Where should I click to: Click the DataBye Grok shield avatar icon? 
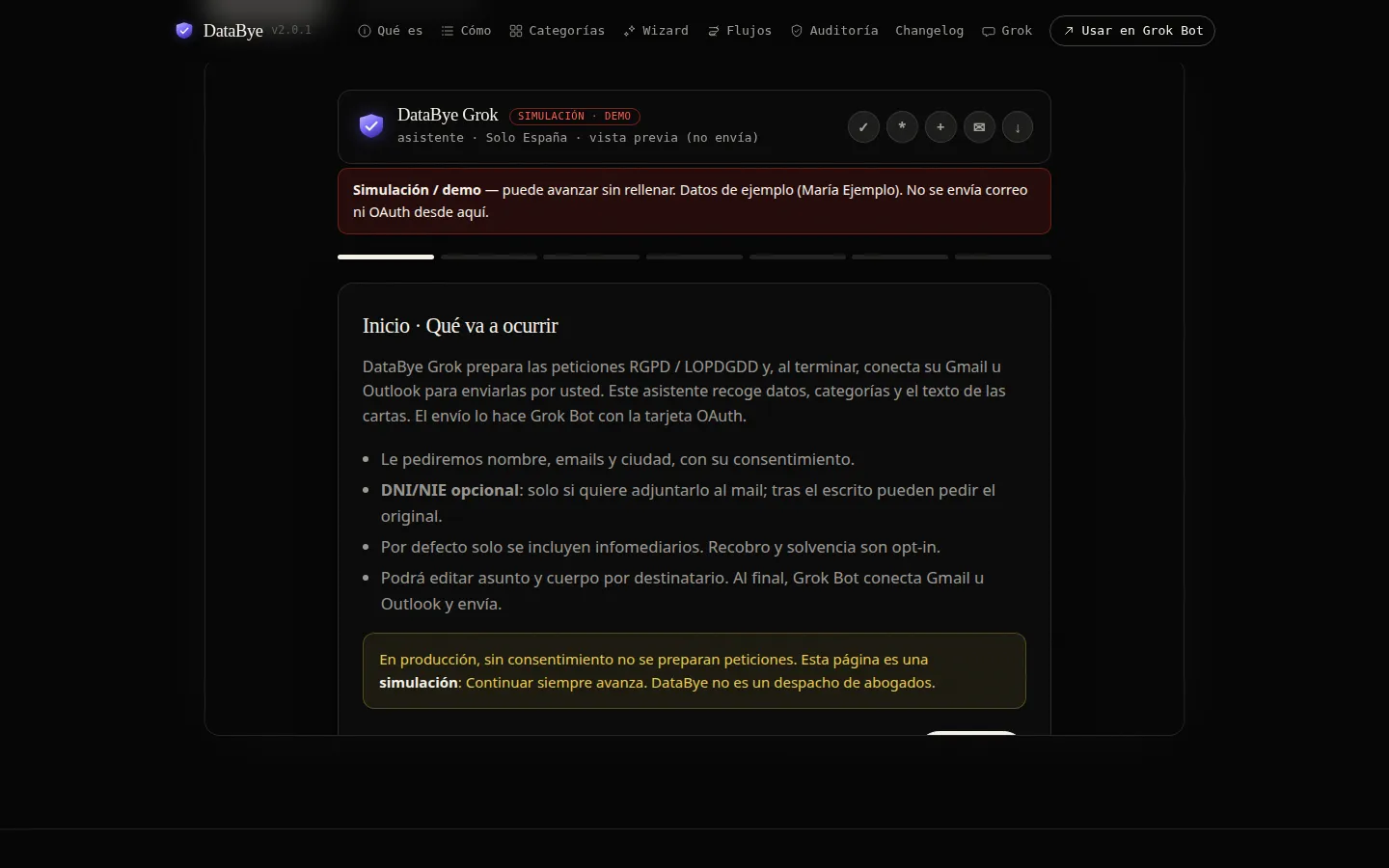click(371, 125)
